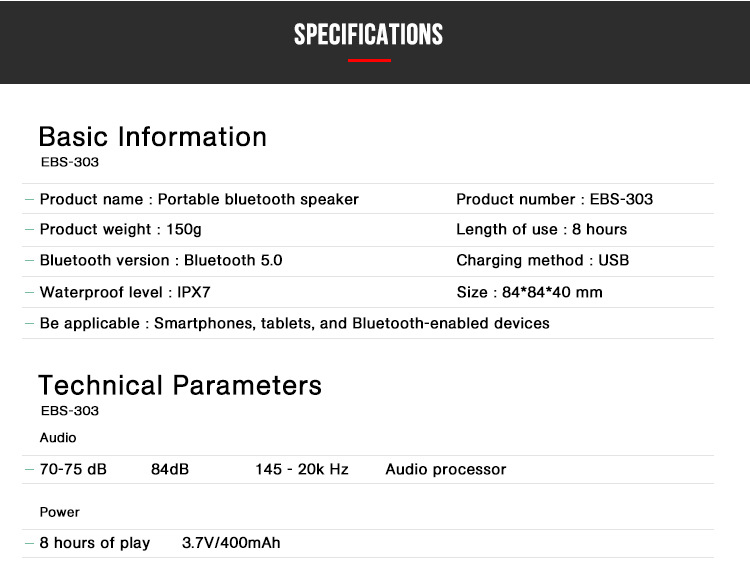This screenshot has height=585, width=750.
Task: Select the 8 hours of play entry
Action: click(95, 543)
